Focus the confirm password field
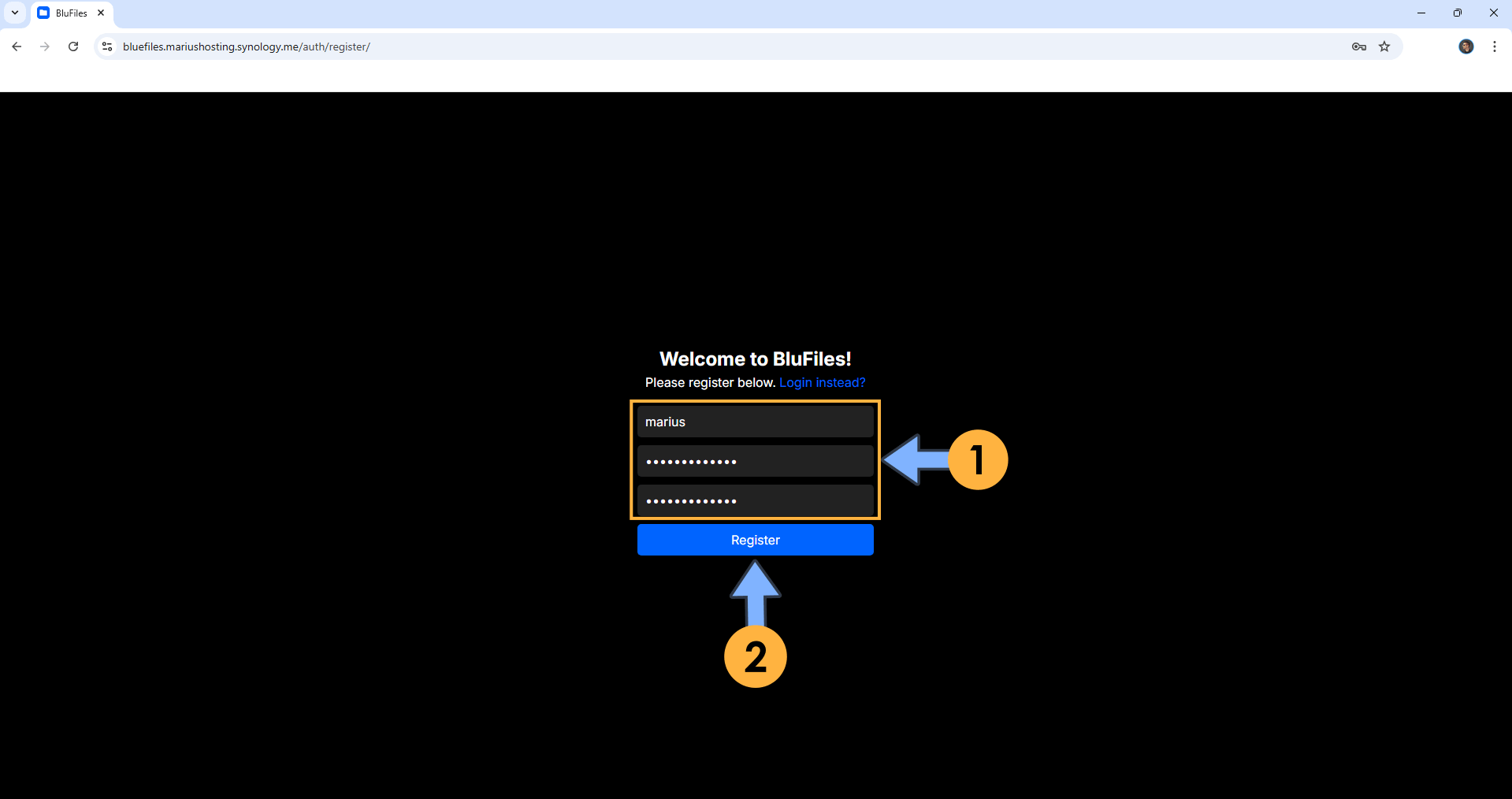This screenshot has height=799, width=1512. coord(755,500)
